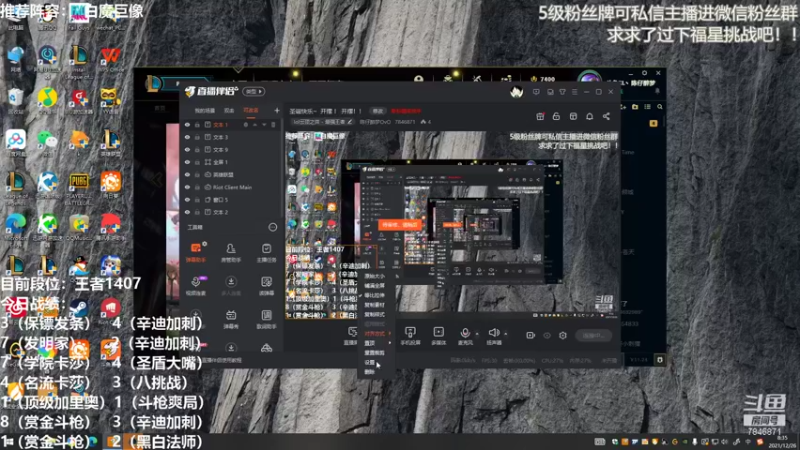Move 文本 1 layer down with arrow
The image size is (800, 450).
(264, 124)
